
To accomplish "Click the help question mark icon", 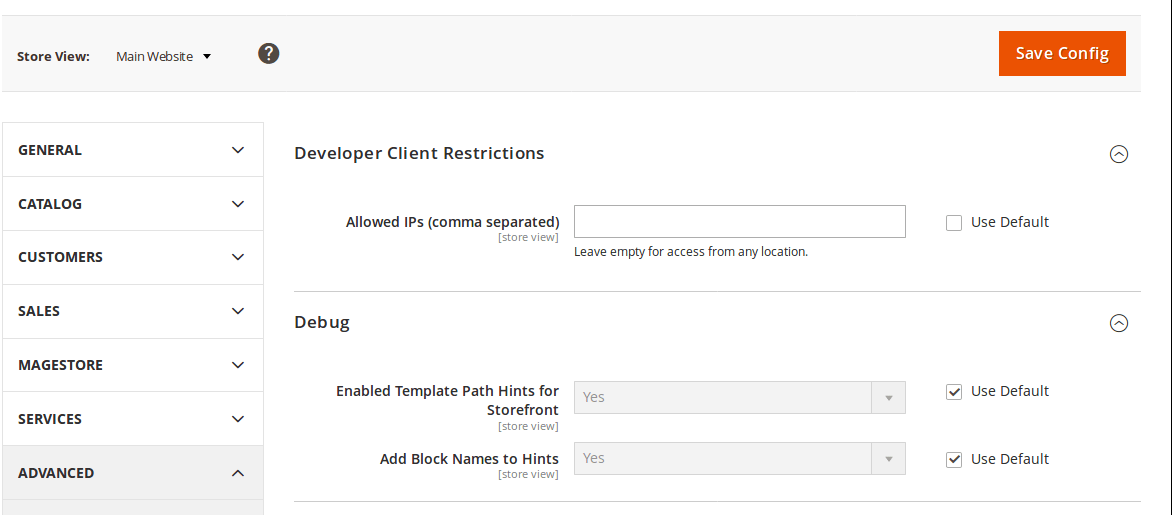I will 268,54.
